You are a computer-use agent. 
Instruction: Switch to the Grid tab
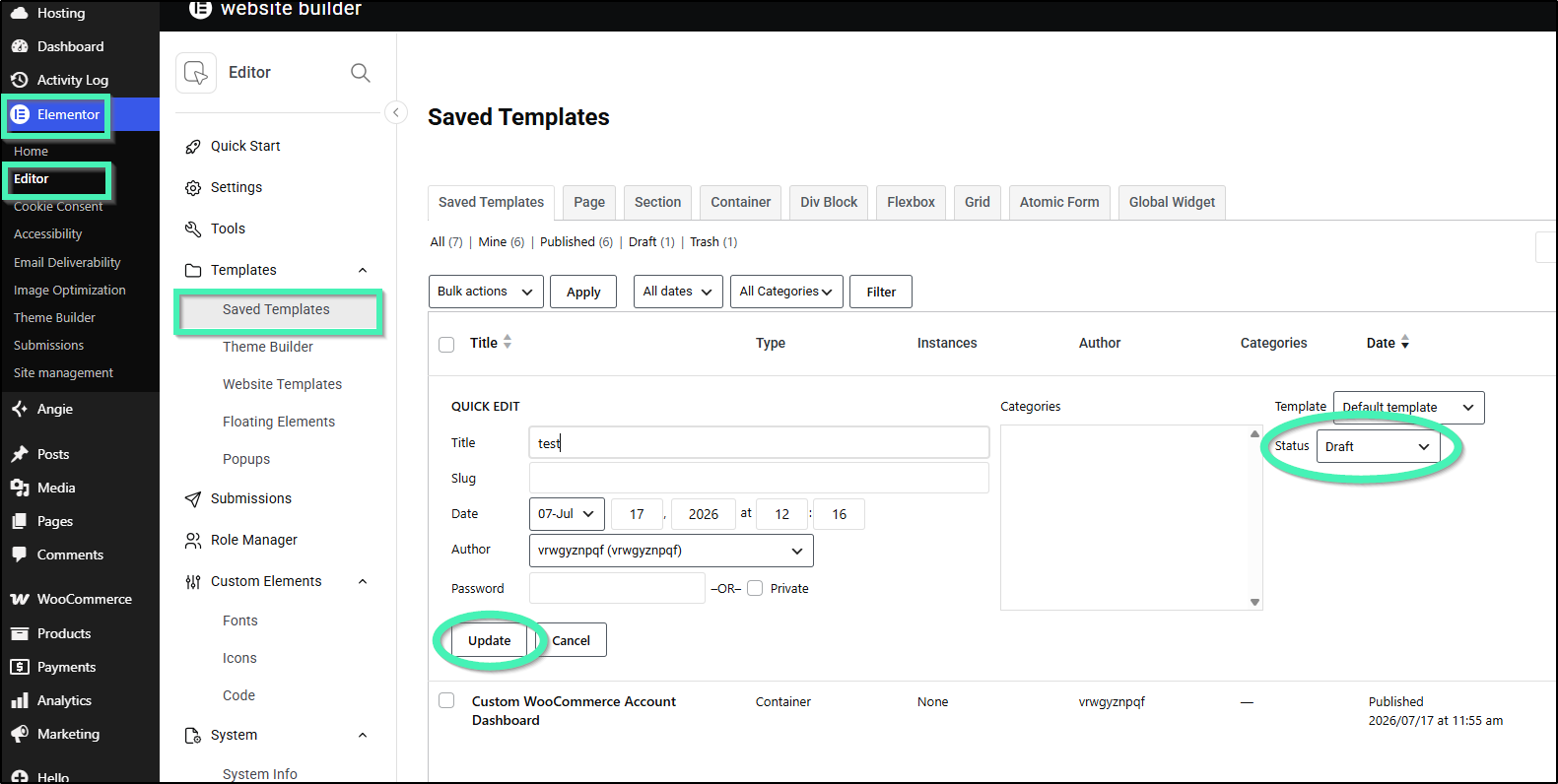(978, 203)
